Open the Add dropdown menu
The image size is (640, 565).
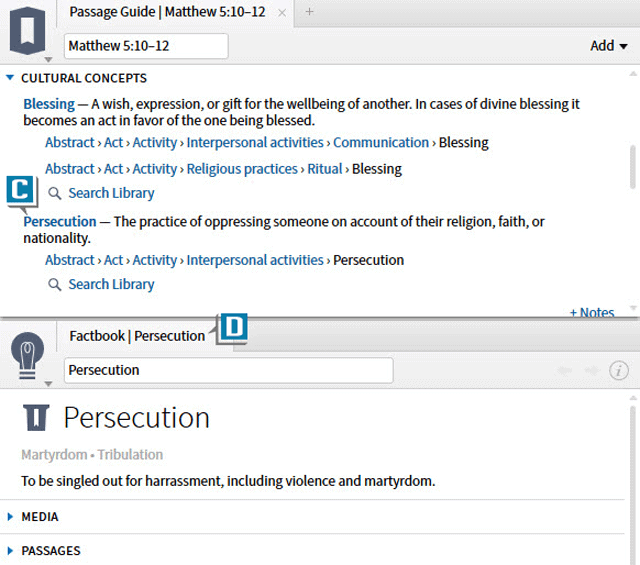[608, 46]
